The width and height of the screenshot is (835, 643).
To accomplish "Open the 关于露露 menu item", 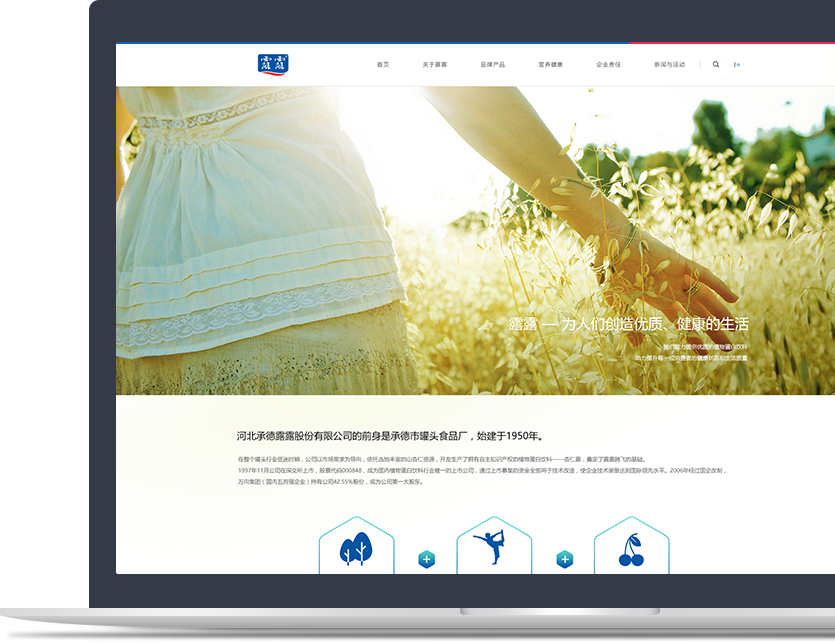I will coord(434,65).
